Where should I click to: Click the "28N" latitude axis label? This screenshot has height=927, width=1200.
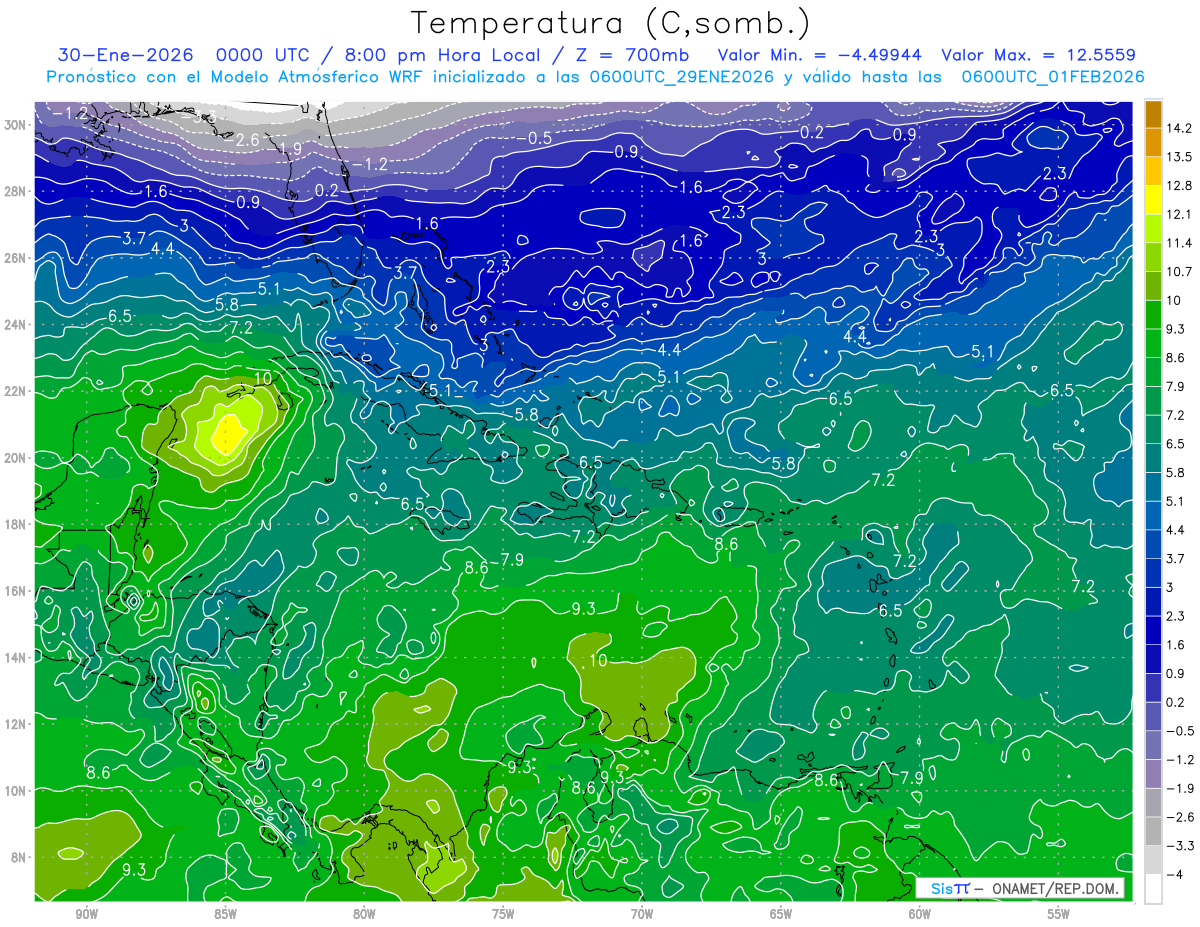(x=15, y=191)
